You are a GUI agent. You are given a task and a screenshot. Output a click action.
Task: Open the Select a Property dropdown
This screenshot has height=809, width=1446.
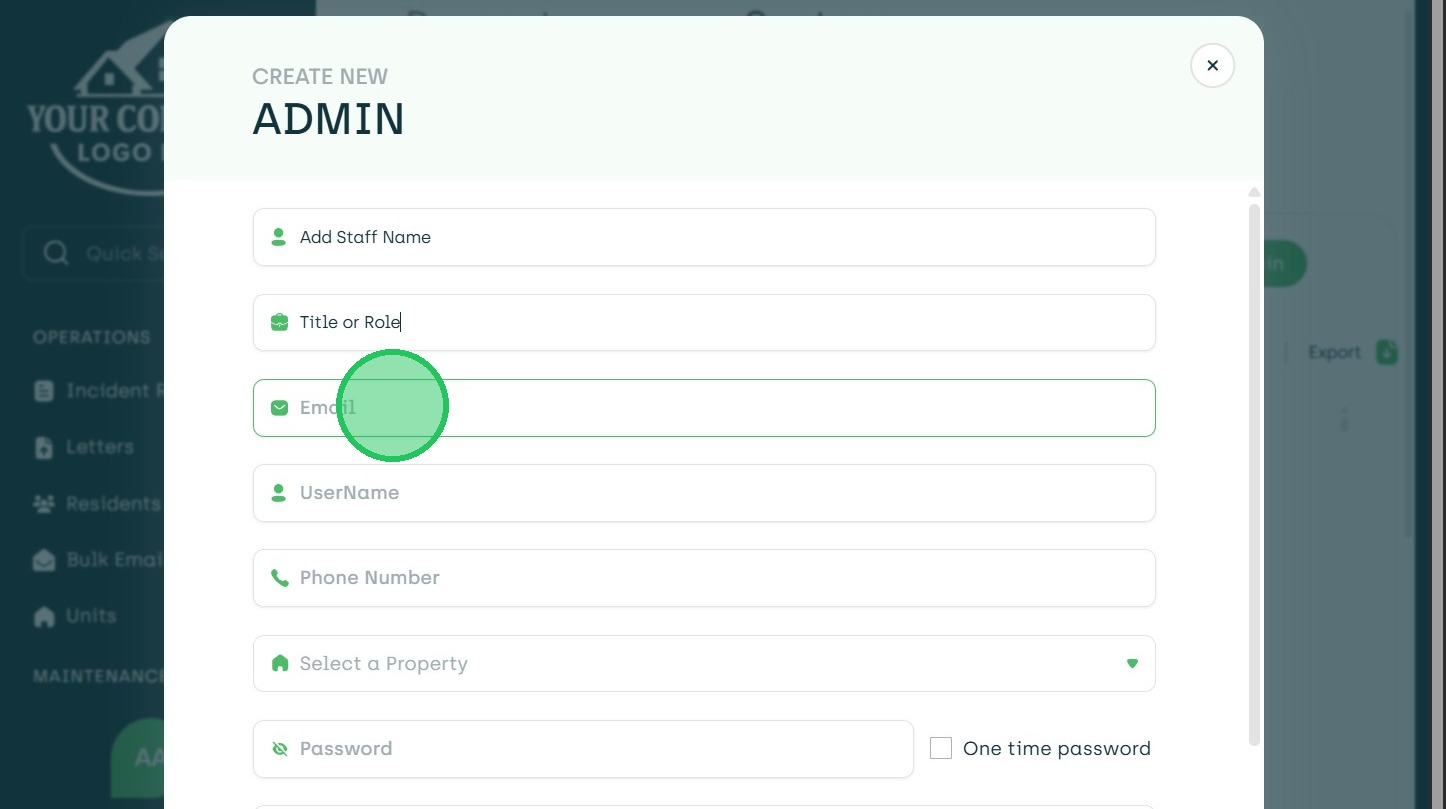(x=700, y=663)
